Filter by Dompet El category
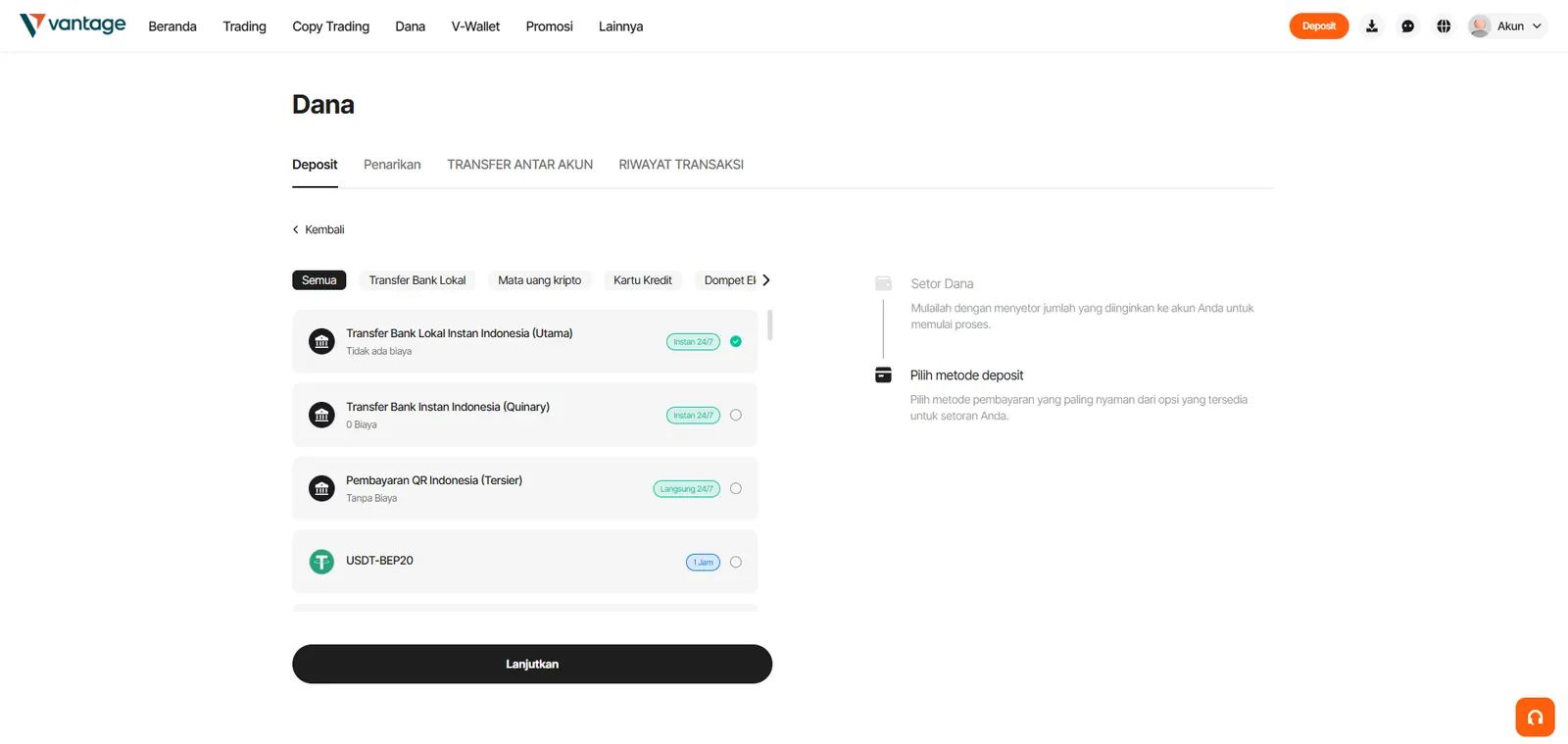Screen dimensions: 1568x744 pos(727,280)
